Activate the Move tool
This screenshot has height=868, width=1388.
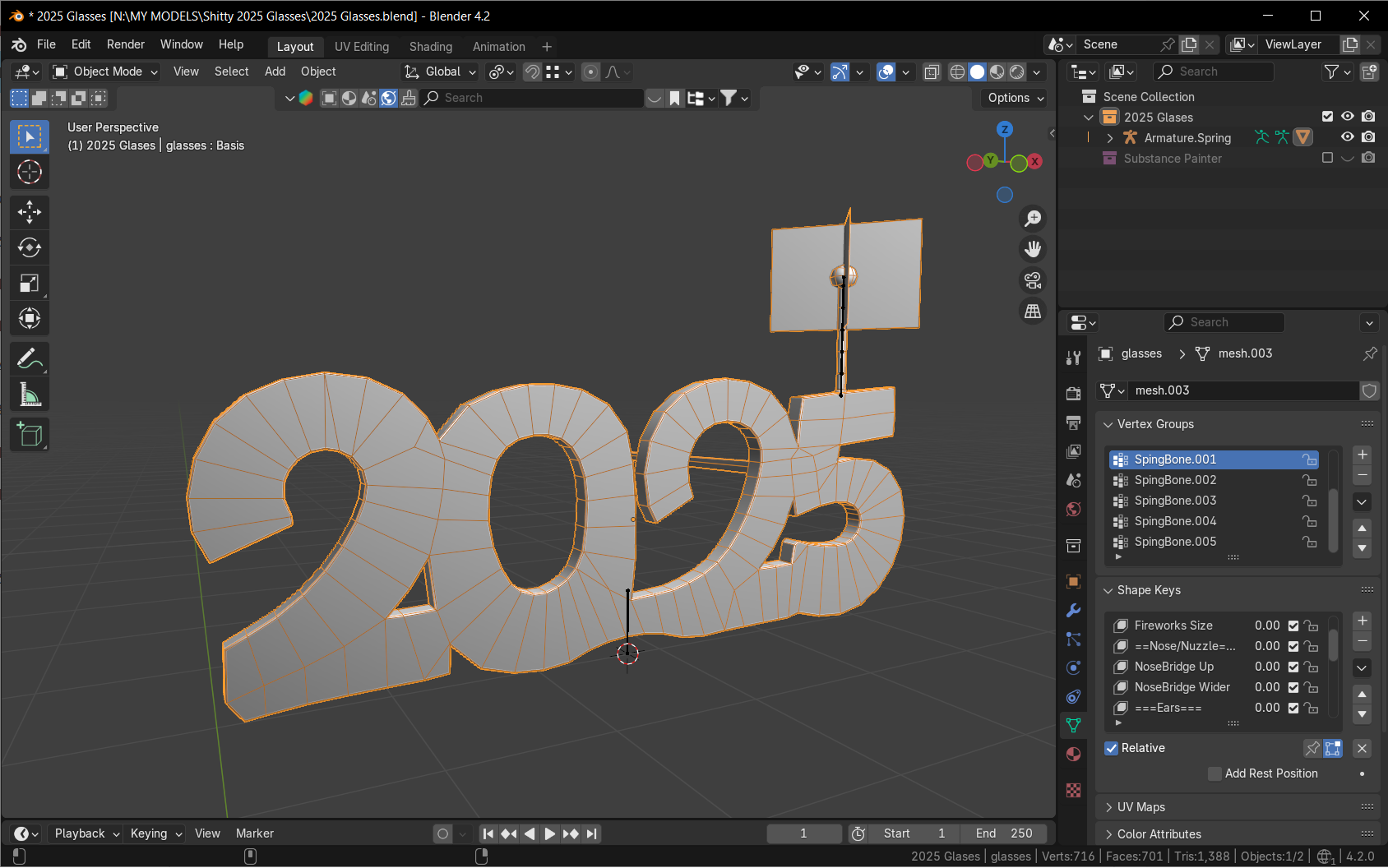[30, 212]
